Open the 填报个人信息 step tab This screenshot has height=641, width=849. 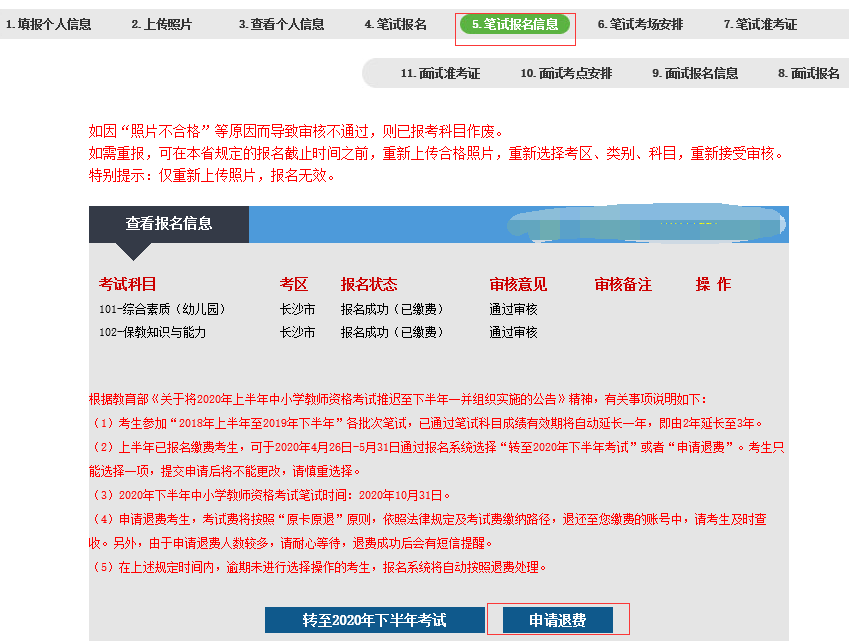tap(48, 24)
